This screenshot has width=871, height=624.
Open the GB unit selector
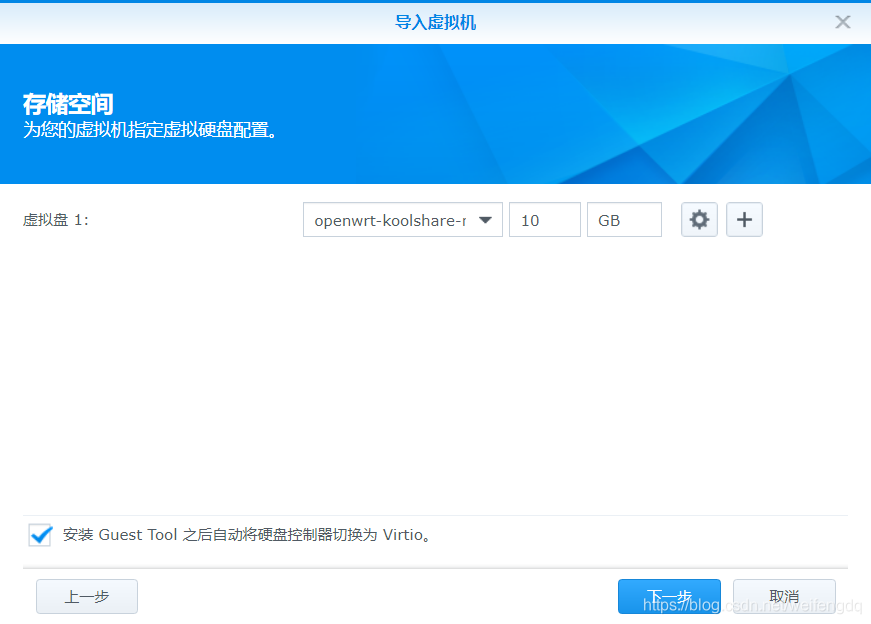[x=624, y=219]
